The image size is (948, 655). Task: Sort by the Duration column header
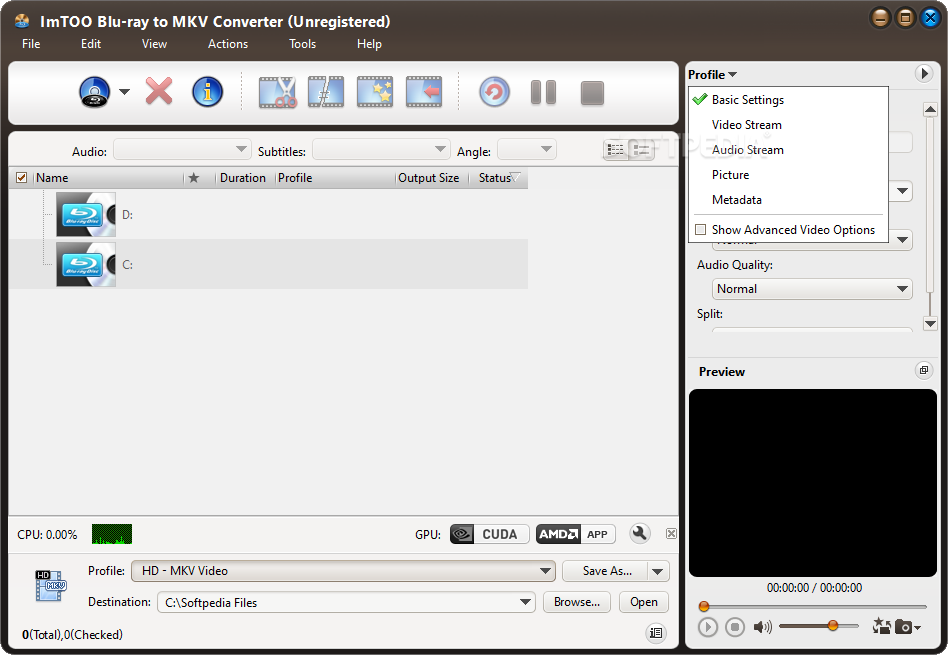pyautogui.click(x=242, y=178)
